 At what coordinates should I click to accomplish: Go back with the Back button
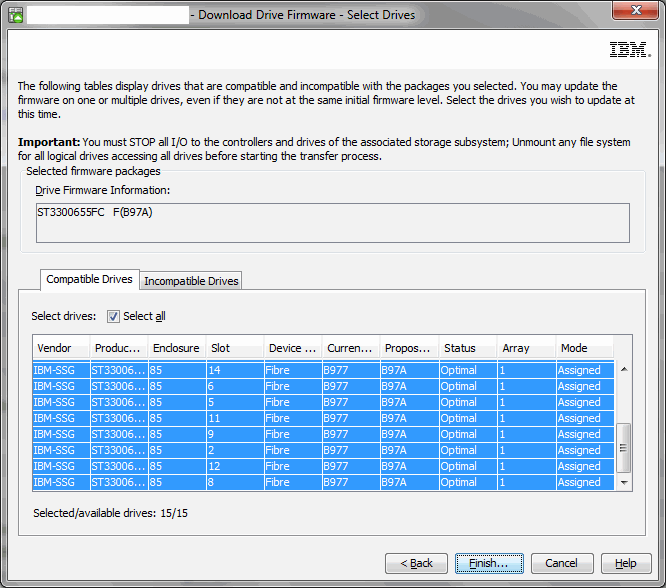pos(416,563)
